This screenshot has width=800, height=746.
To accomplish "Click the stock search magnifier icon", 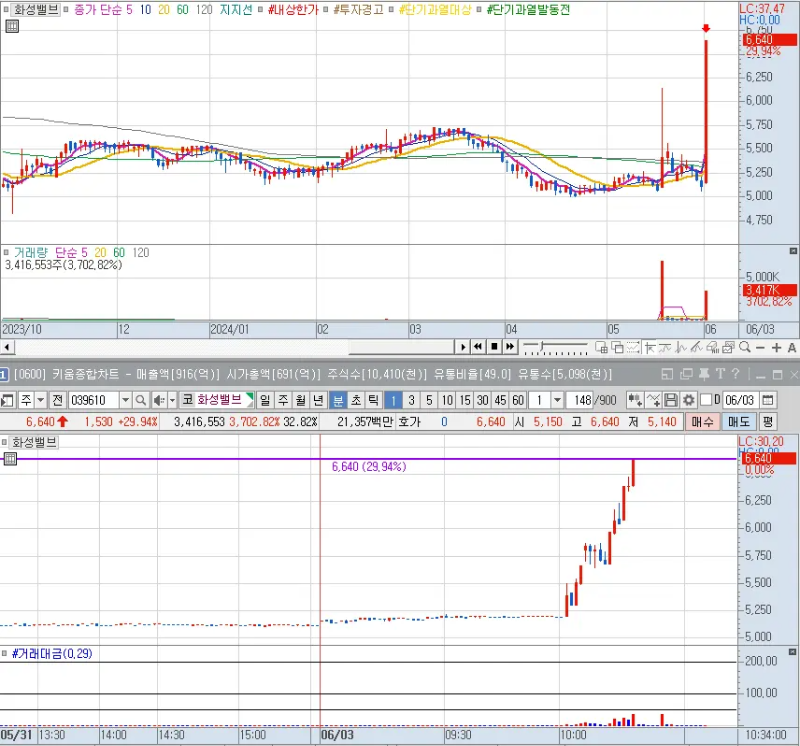I will [141, 400].
